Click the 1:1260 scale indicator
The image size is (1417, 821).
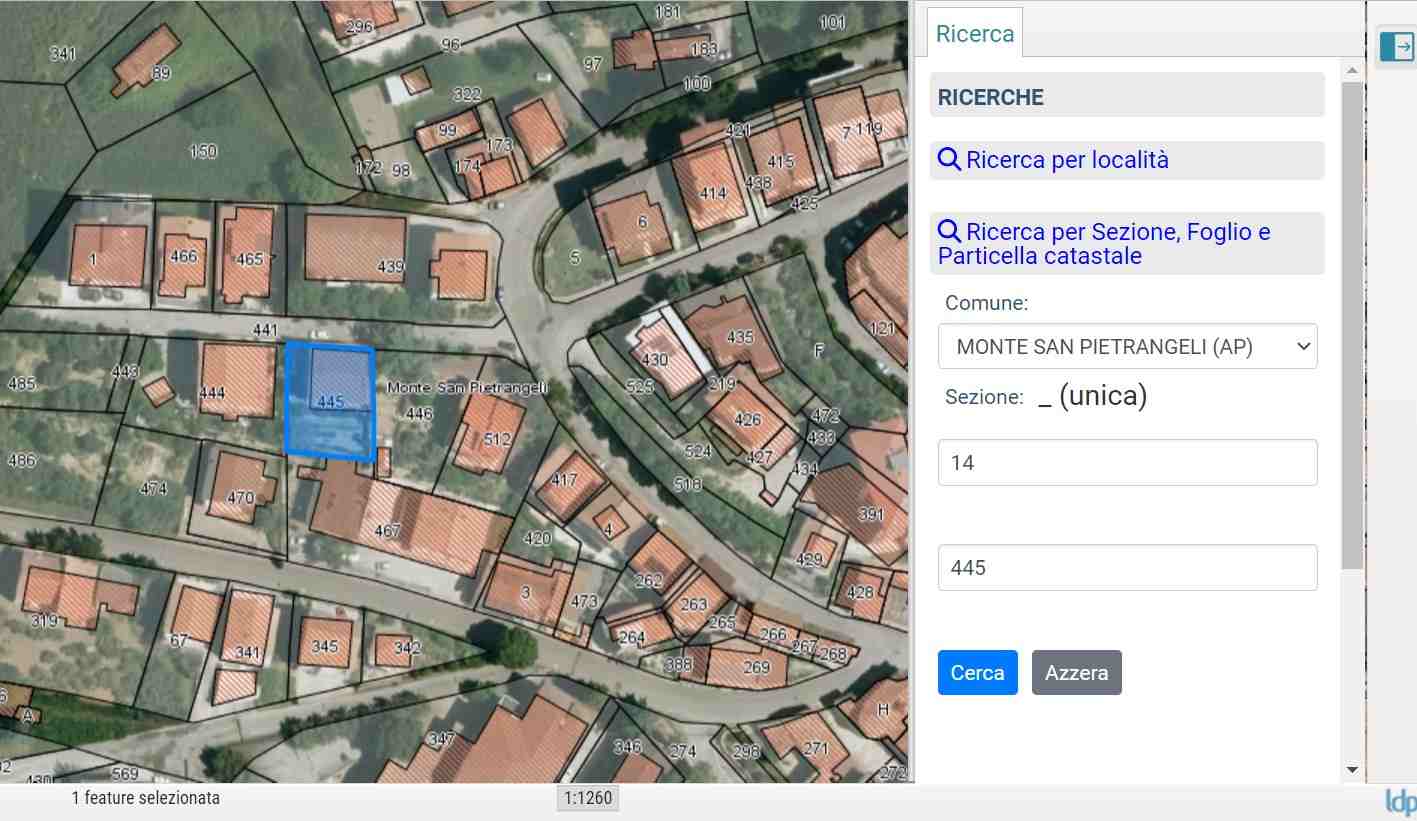[587, 798]
